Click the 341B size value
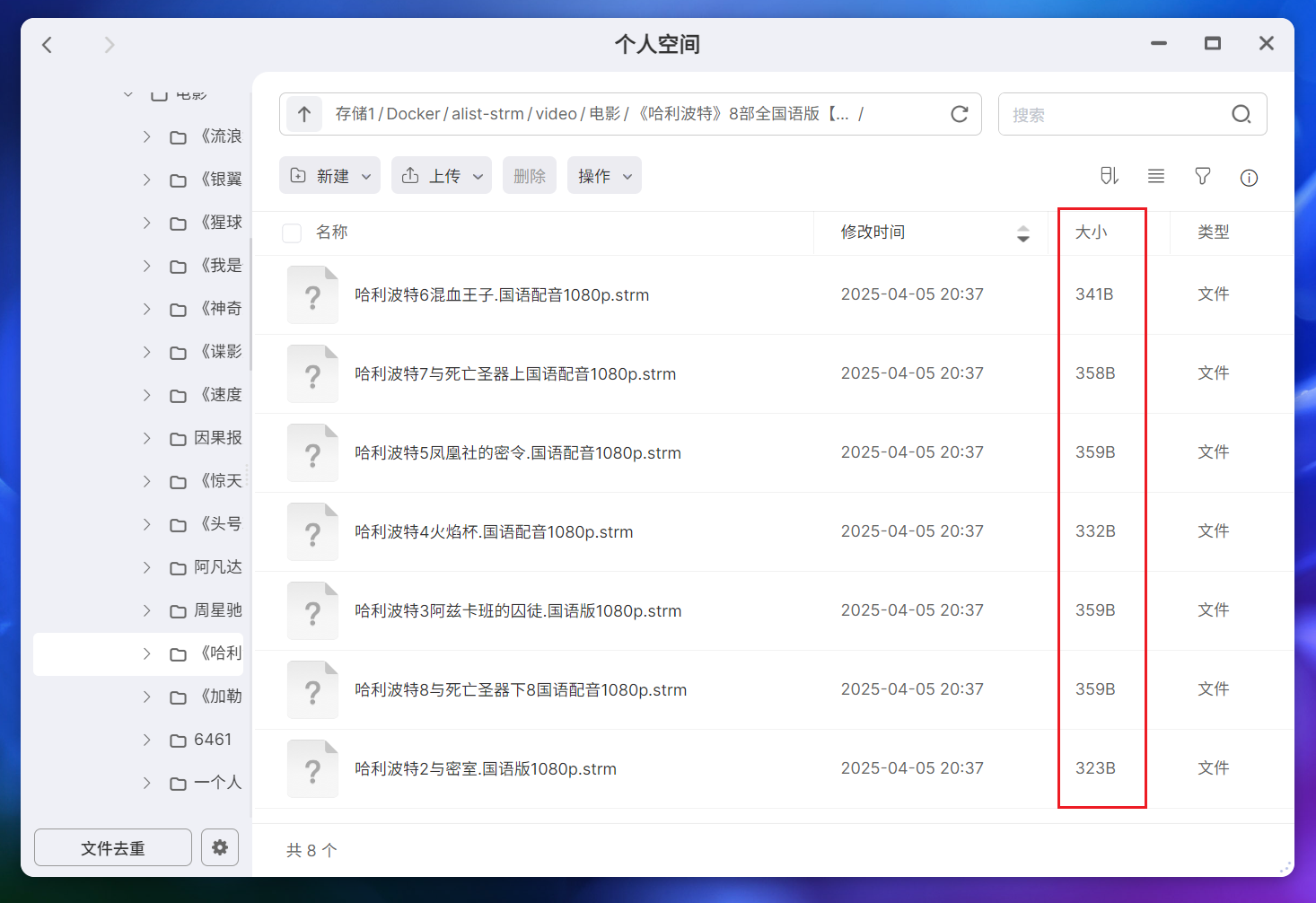The height and width of the screenshot is (903, 1316). tap(1094, 294)
